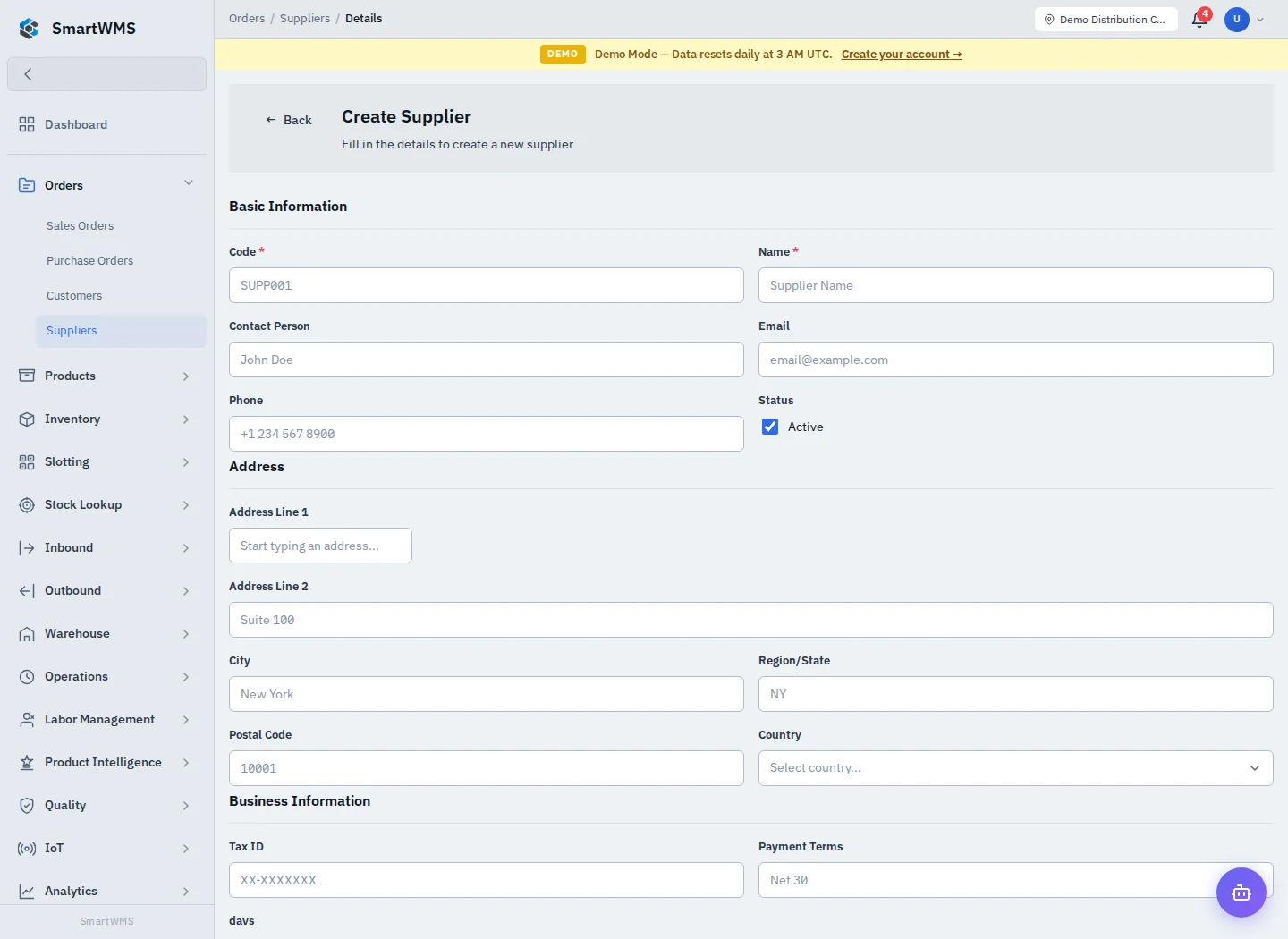Open the Country select dropdown

1016,768
